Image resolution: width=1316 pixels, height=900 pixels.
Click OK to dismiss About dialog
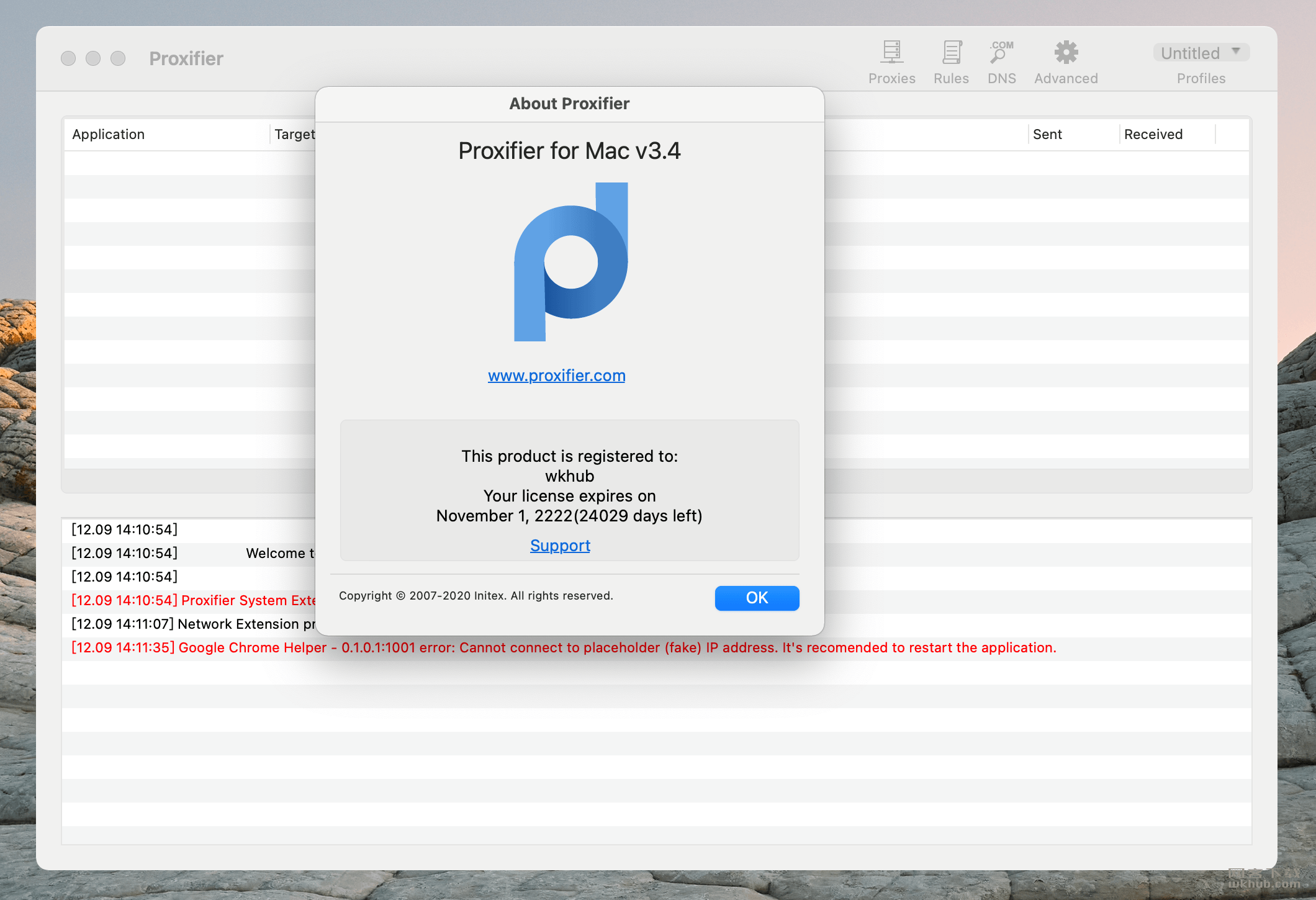tap(757, 598)
